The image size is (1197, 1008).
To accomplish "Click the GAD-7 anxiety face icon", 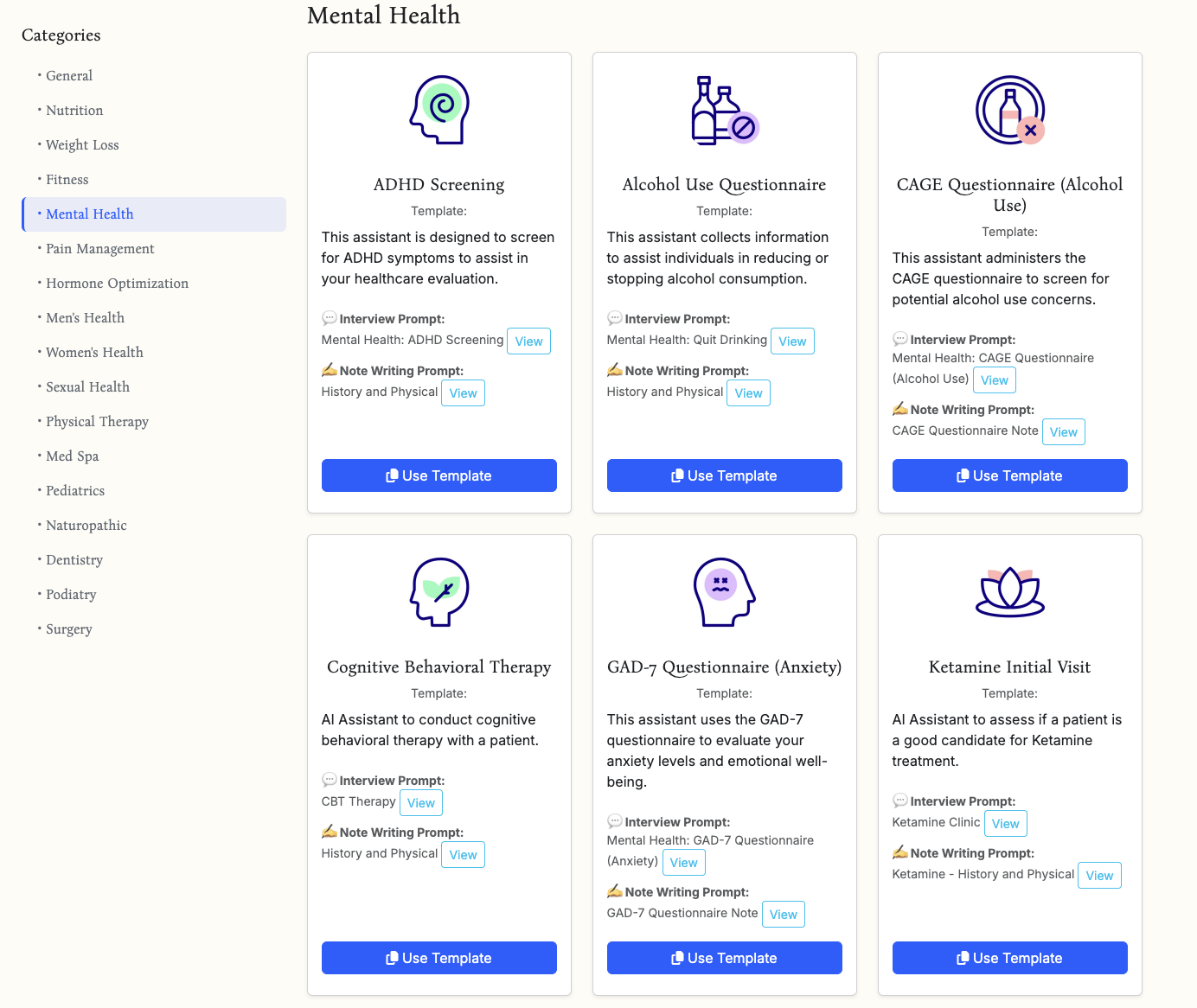I will point(724,592).
